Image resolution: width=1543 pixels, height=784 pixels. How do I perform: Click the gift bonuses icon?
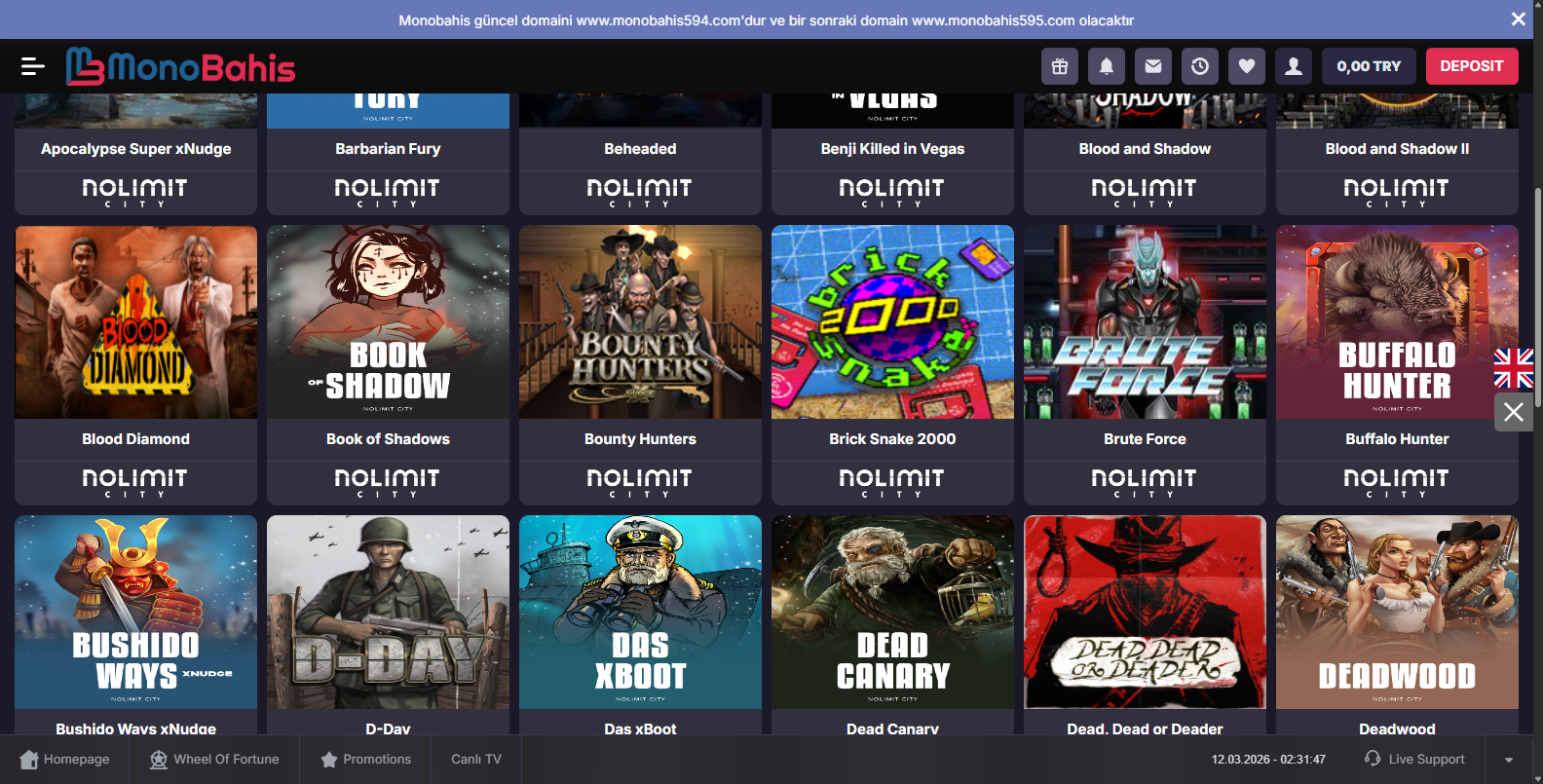pyautogui.click(x=1060, y=66)
